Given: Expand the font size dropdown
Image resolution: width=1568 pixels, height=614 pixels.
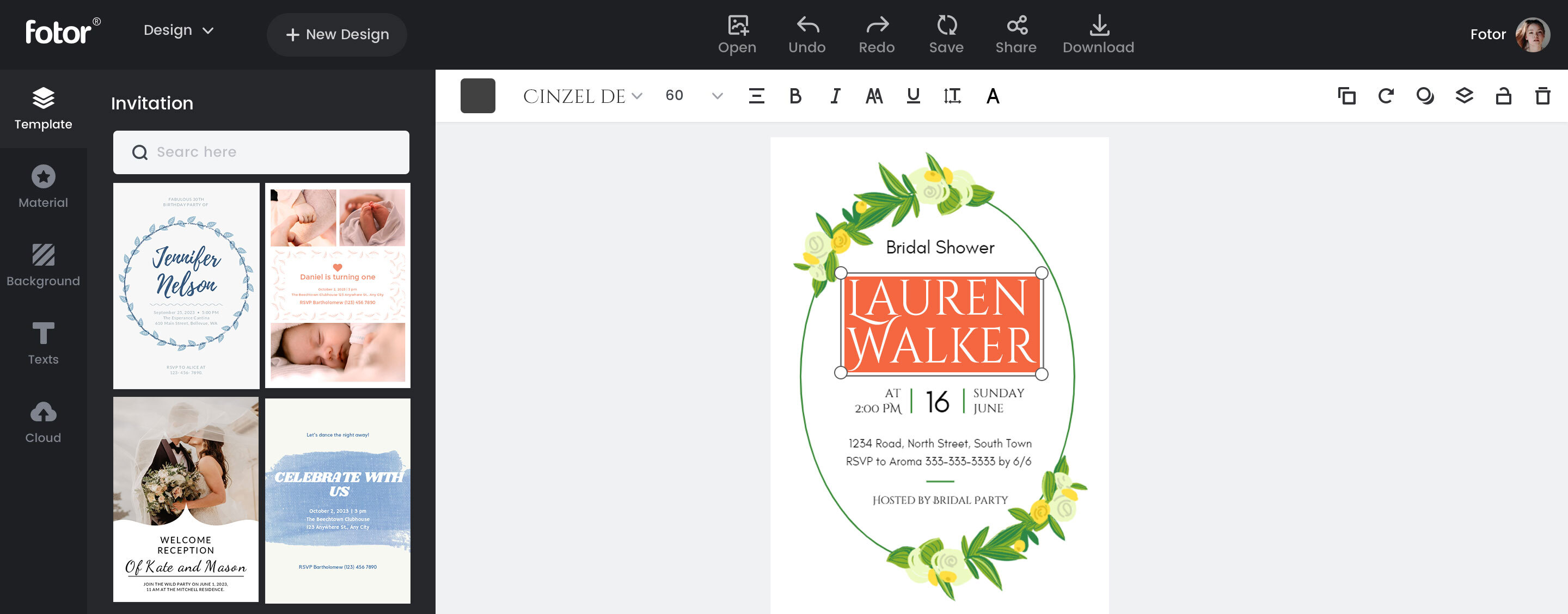Looking at the screenshot, I should pyautogui.click(x=717, y=96).
